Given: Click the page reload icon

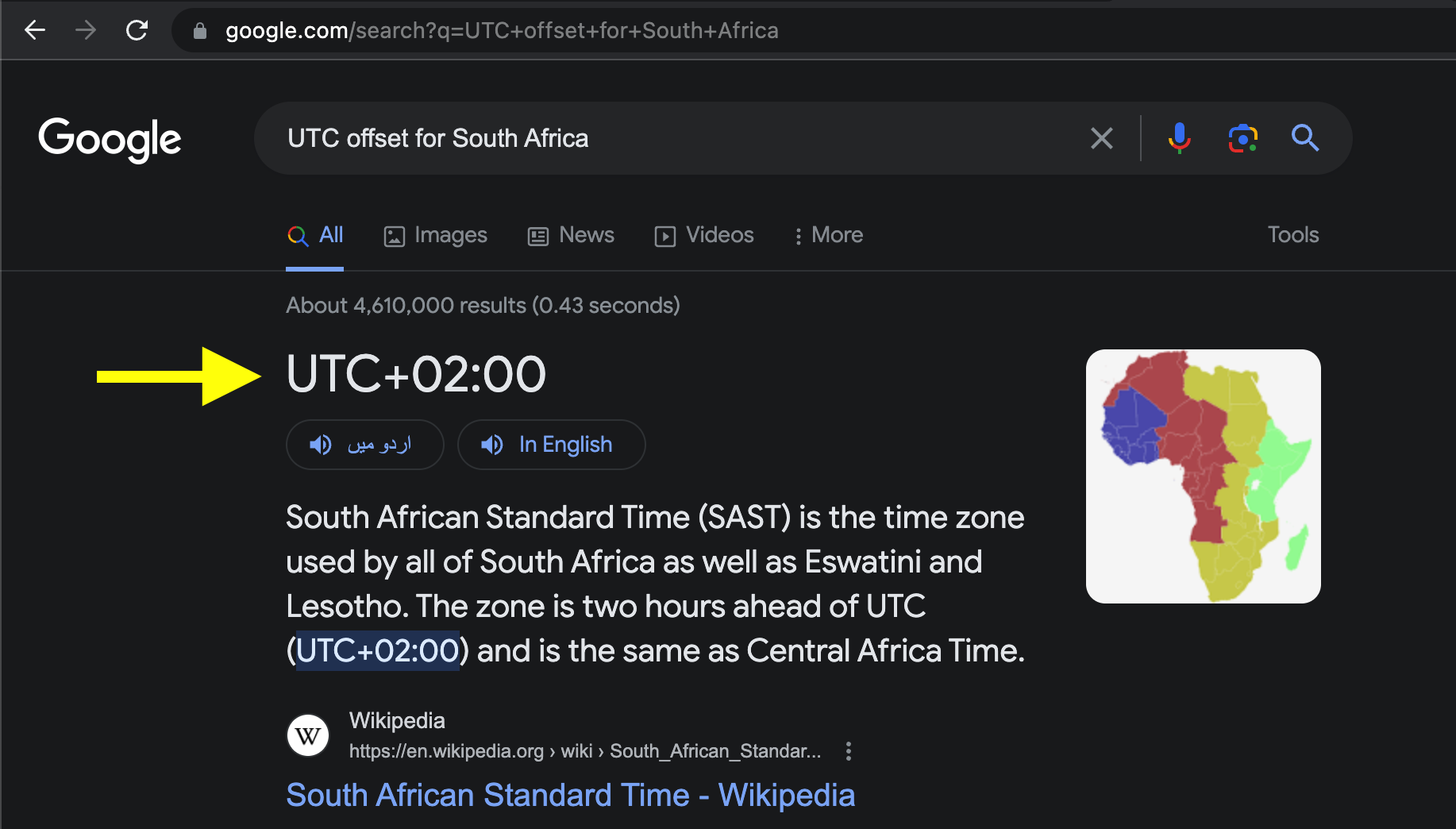Looking at the screenshot, I should (137, 29).
